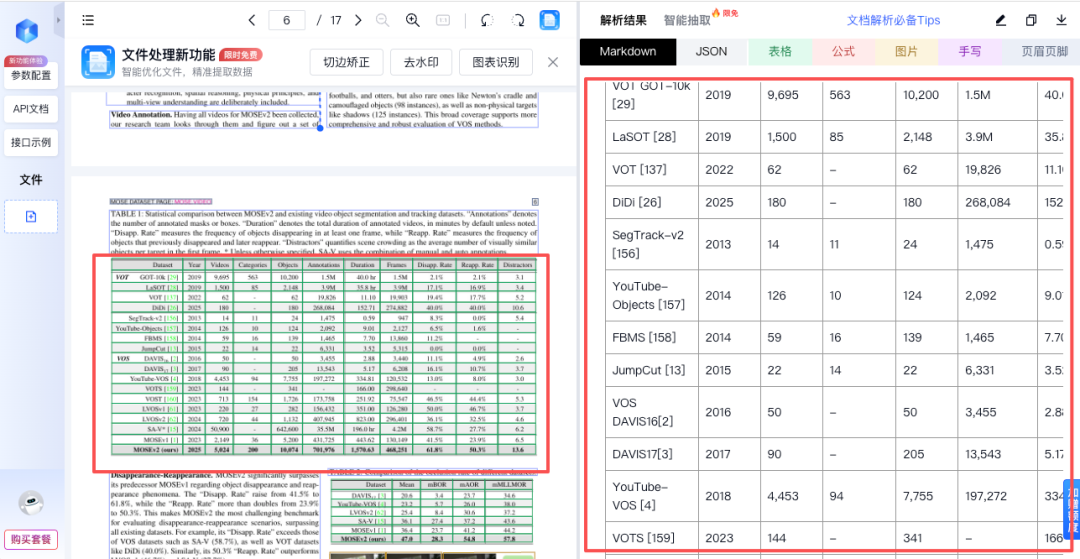Open the 接口示例 page

[x=31, y=143]
